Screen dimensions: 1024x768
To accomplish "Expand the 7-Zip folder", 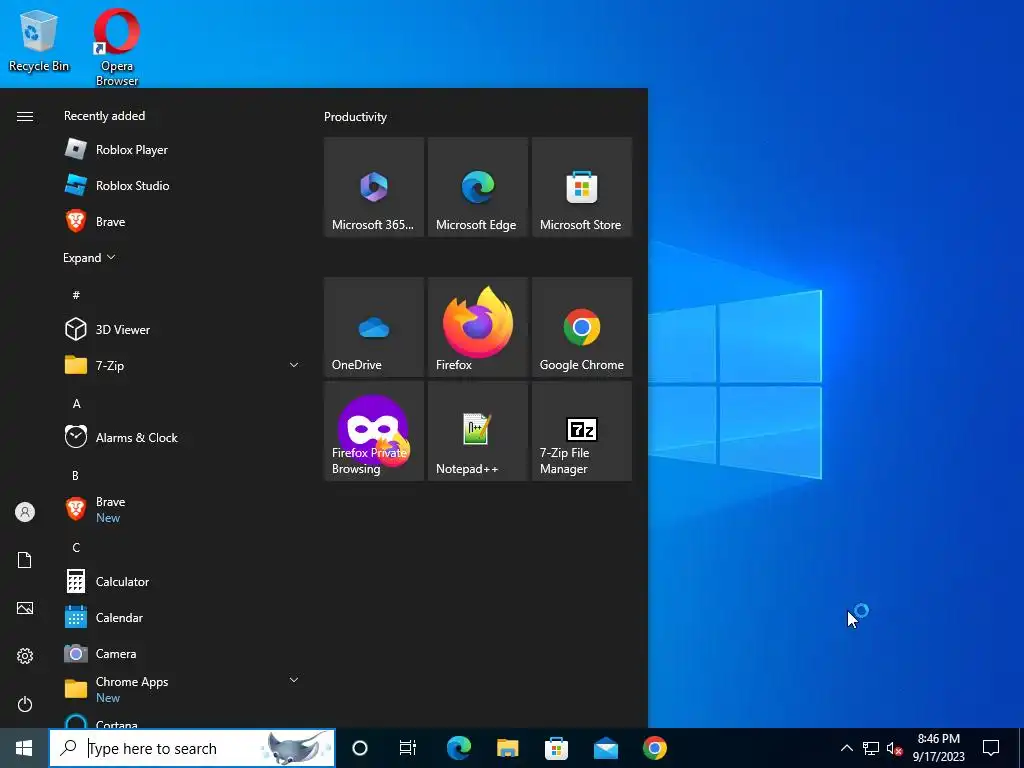I will 181,365.
